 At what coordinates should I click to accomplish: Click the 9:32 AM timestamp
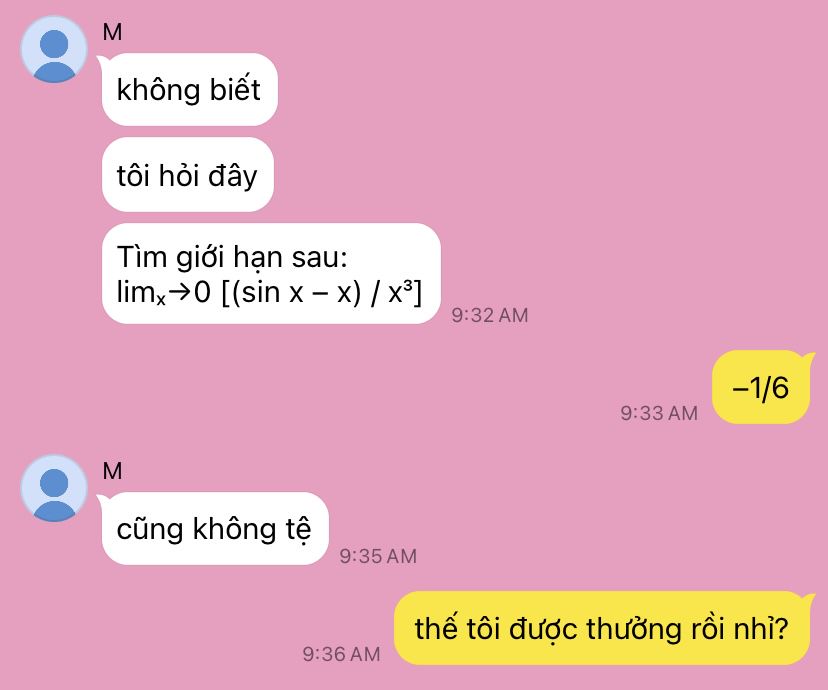[x=490, y=315]
